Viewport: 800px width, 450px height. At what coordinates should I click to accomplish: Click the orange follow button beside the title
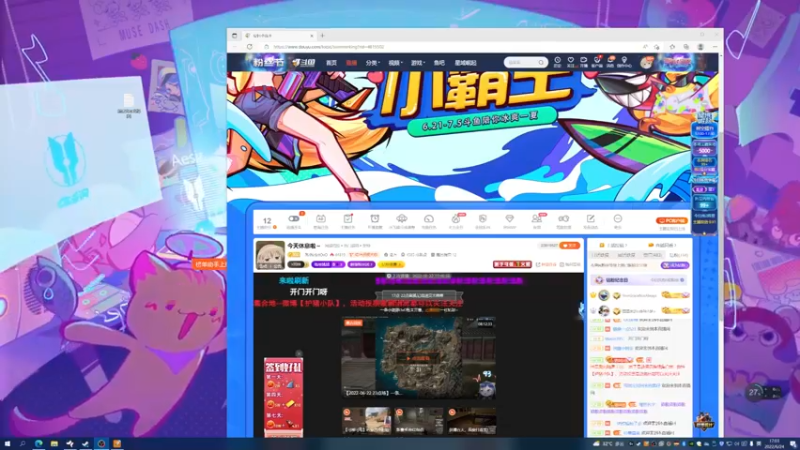tap(570, 245)
